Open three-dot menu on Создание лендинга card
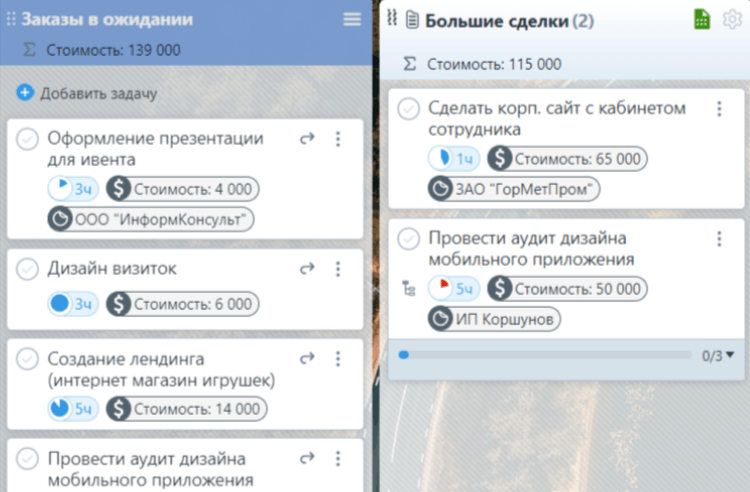This screenshot has width=750, height=492. point(338,358)
